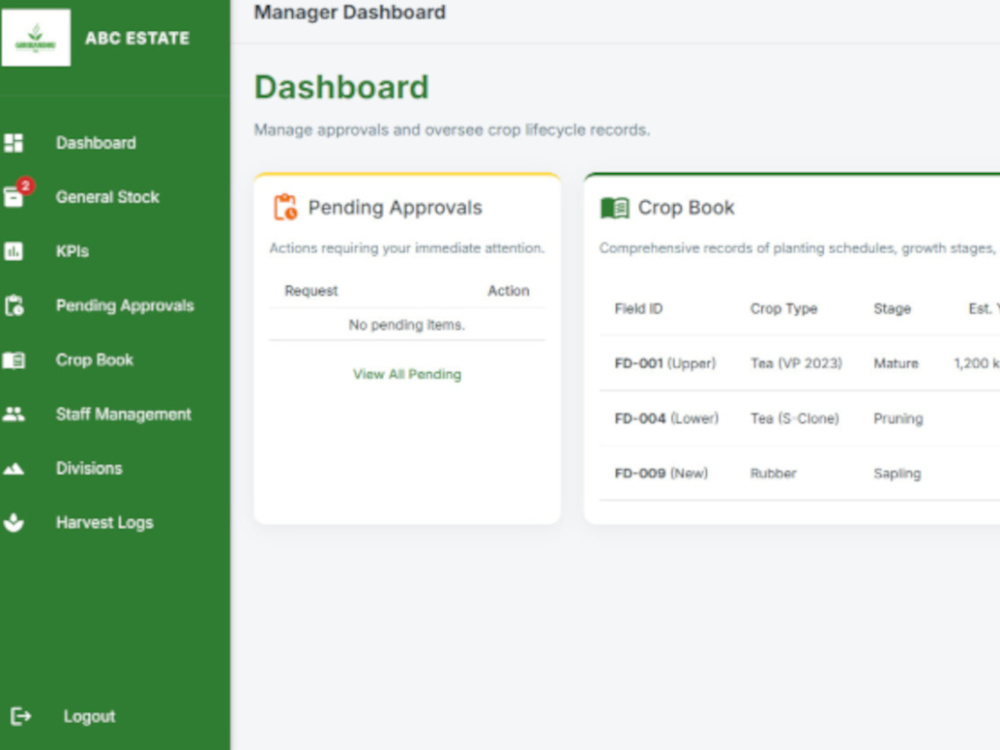1000x750 pixels.
Task: Click the 'No pending items.' message
Action: [407, 325]
